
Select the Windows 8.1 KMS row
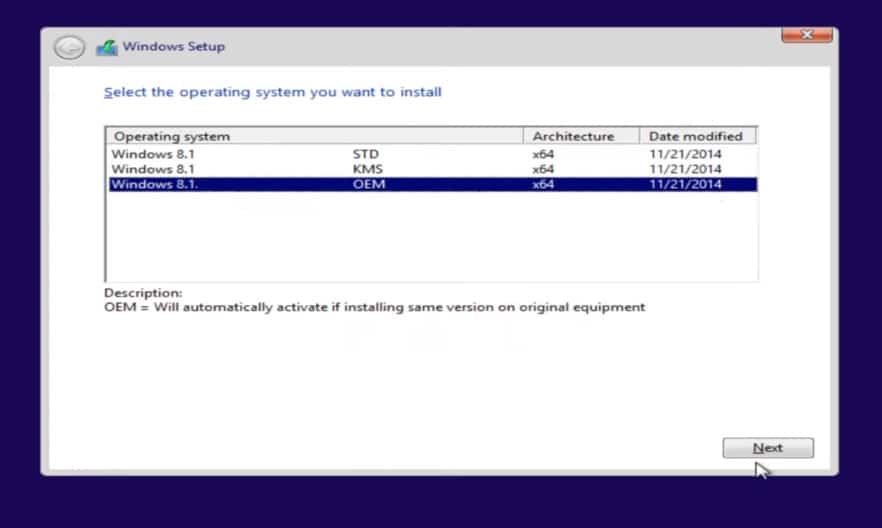432,169
